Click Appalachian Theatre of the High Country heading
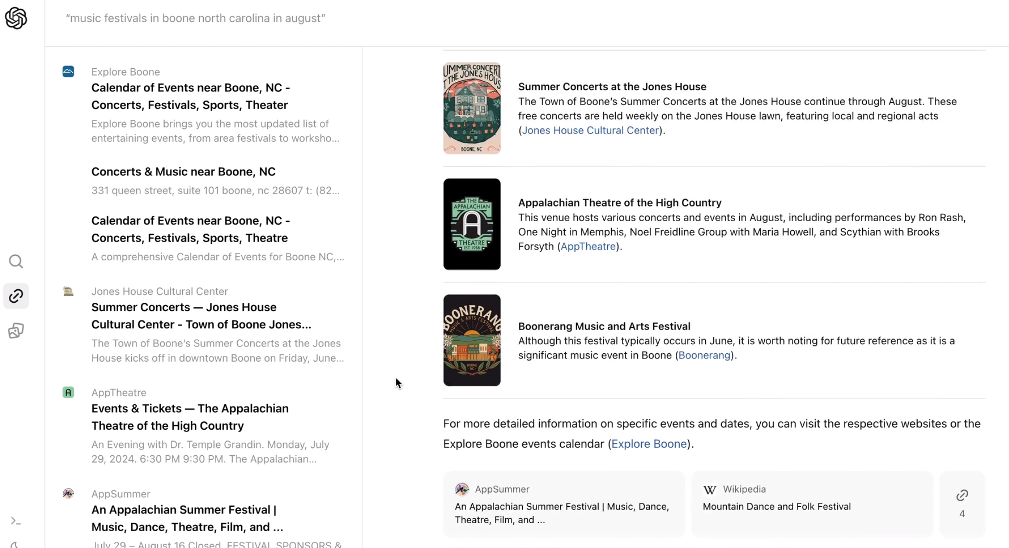 [x=620, y=203]
